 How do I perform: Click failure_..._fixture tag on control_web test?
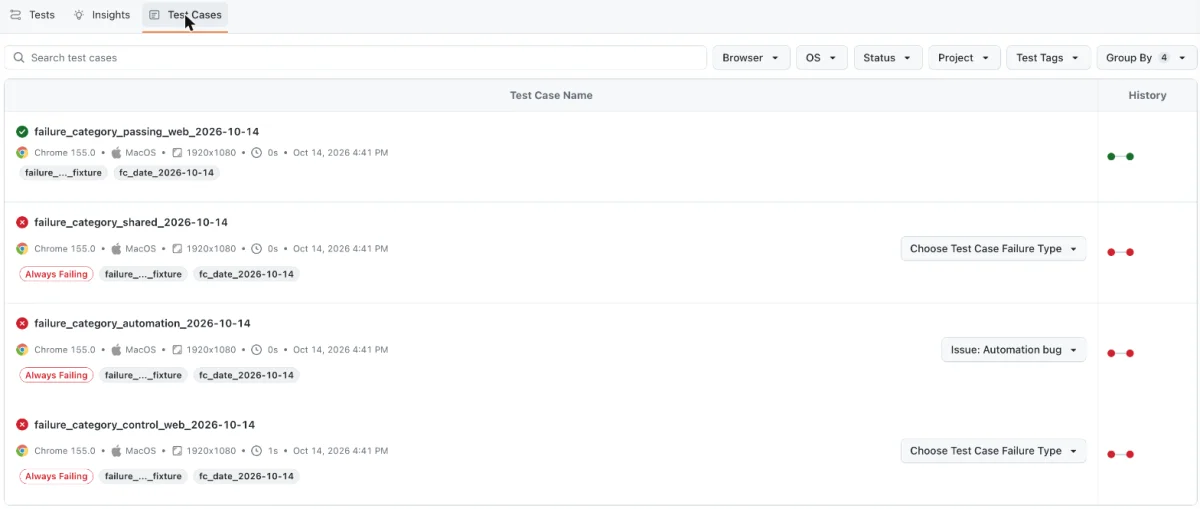tap(143, 477)
